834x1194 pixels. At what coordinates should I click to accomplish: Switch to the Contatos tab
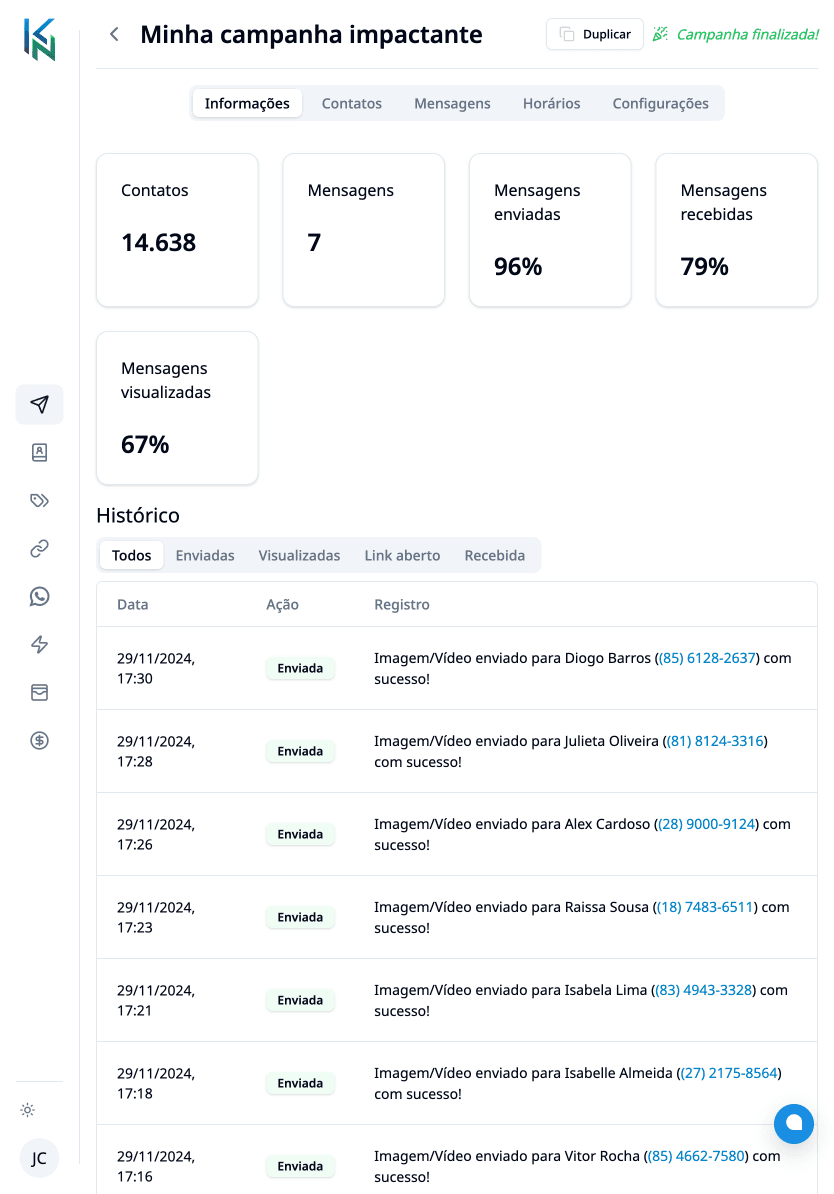click(351, 104)
